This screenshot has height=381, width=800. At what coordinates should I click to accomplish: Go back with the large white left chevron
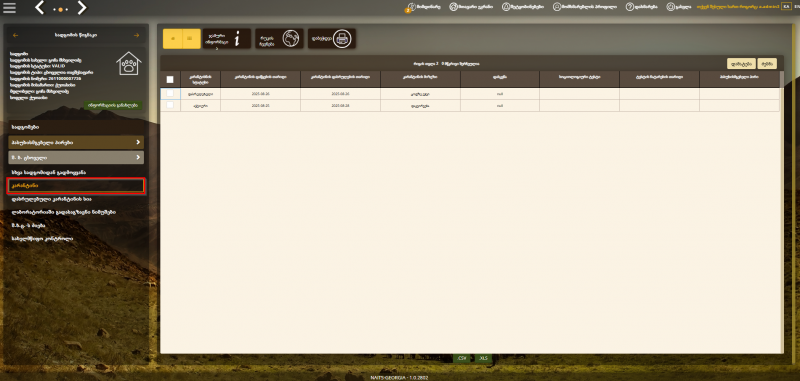tap(40, 8)
